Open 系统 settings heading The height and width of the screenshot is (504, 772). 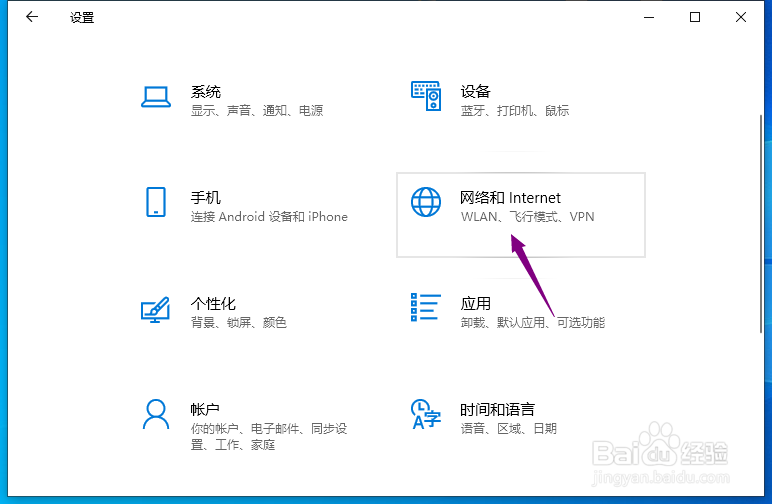coord(206,92)
